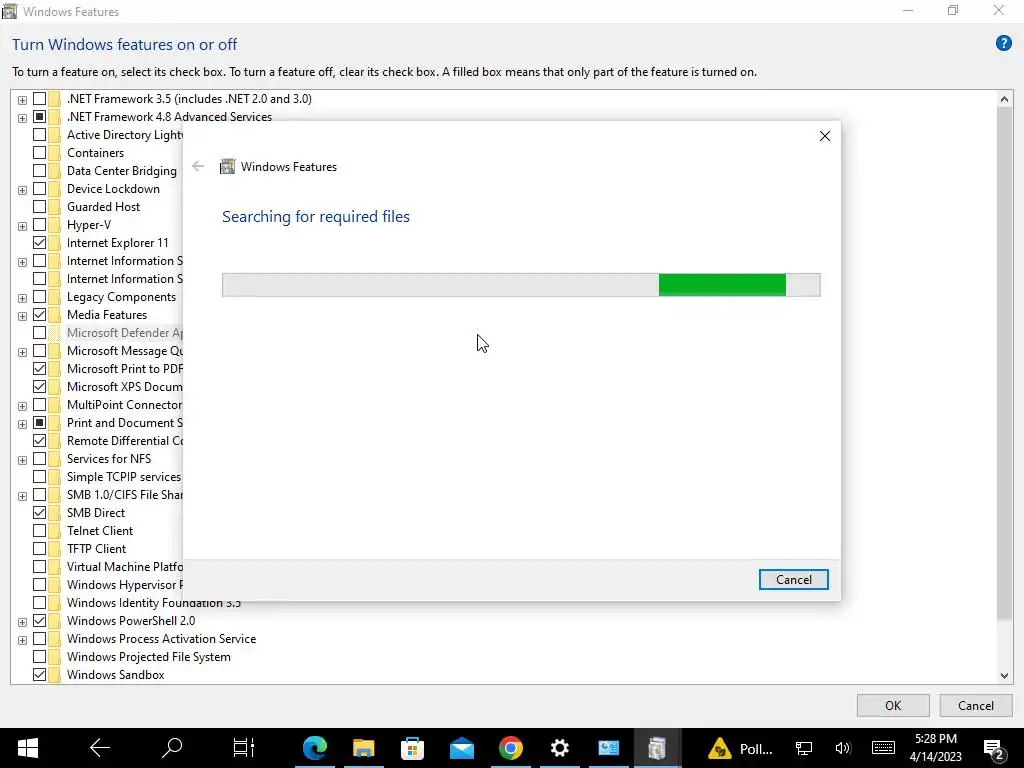Select Data Center Bridging row
This screenshot has height=768, width=1024.
coord(121,171)
